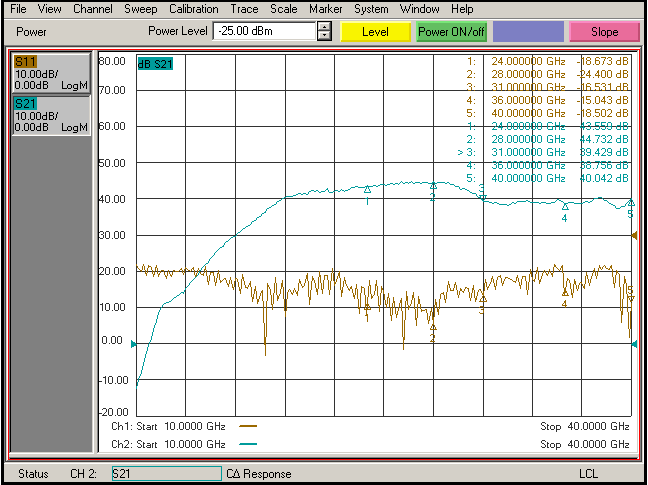The width and height of the screenshot is (648, 485).
Task: Click the -20.00 y-axis scale label
Action: (114, 412)
